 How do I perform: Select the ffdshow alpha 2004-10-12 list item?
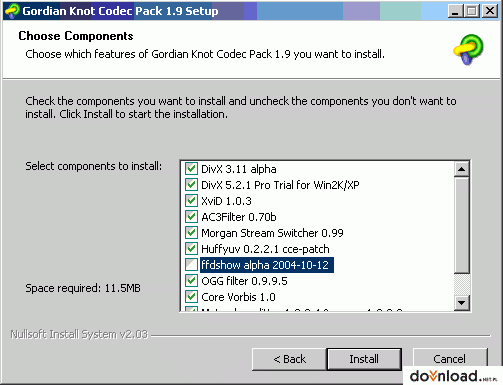pos(267,265)
